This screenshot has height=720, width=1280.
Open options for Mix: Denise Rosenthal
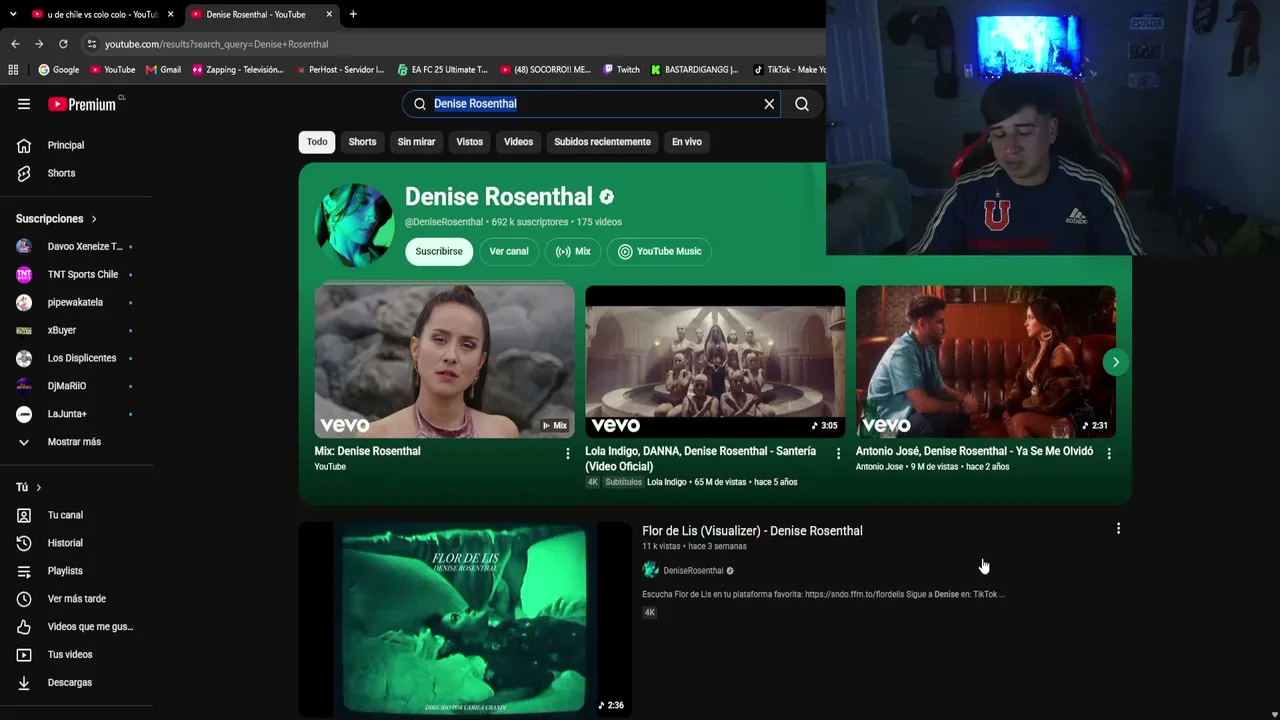point(568,453)
